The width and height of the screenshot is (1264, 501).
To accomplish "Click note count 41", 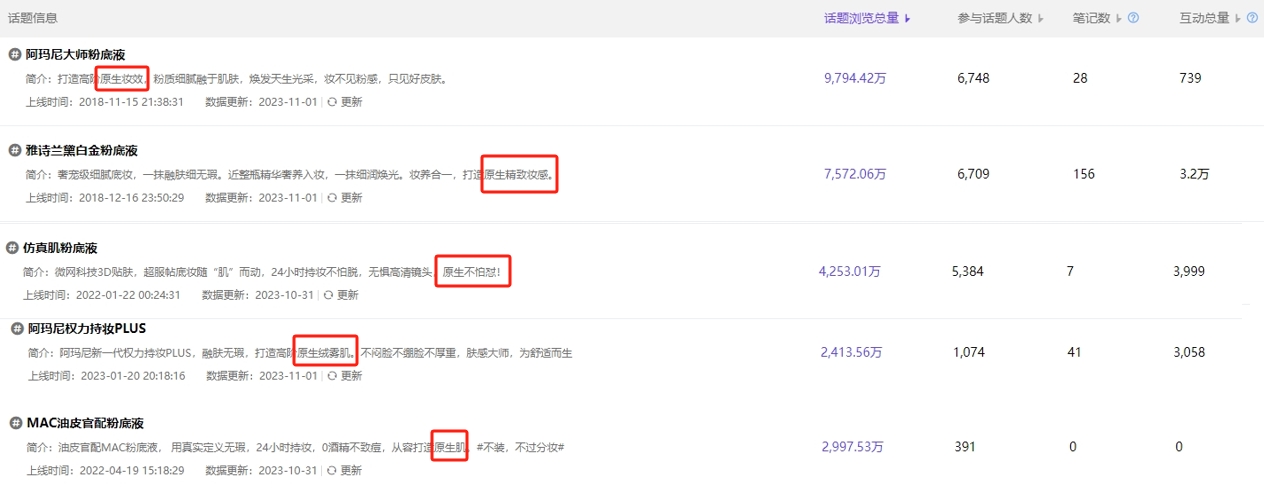I will coord(1075,352).
